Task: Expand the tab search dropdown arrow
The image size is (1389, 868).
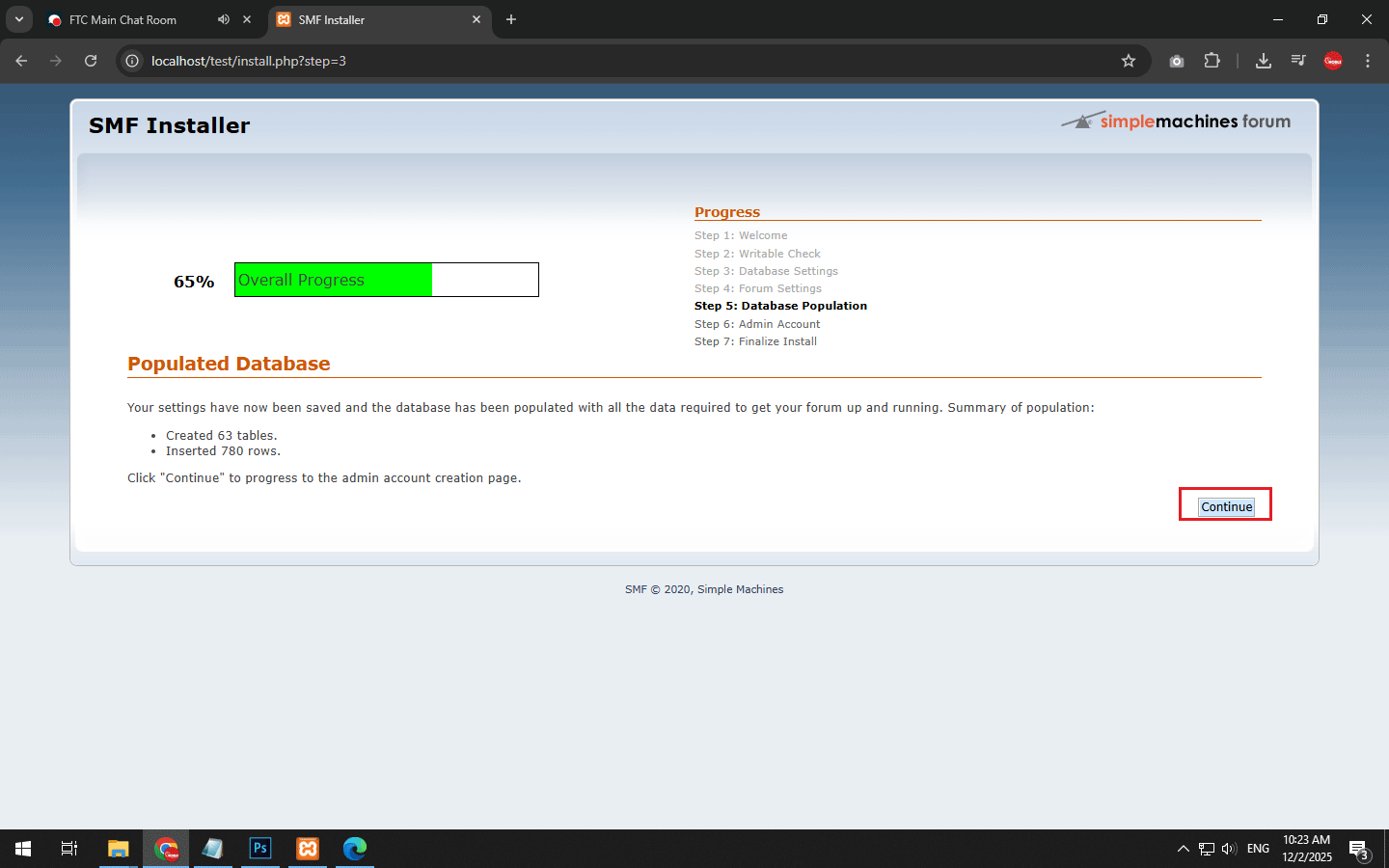Action: (18, 19)
